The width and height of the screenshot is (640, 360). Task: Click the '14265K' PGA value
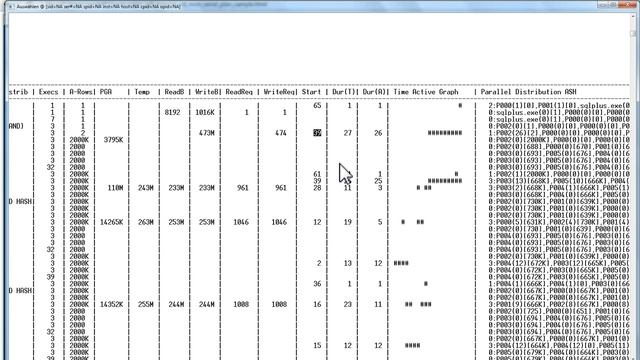(111, 222)
